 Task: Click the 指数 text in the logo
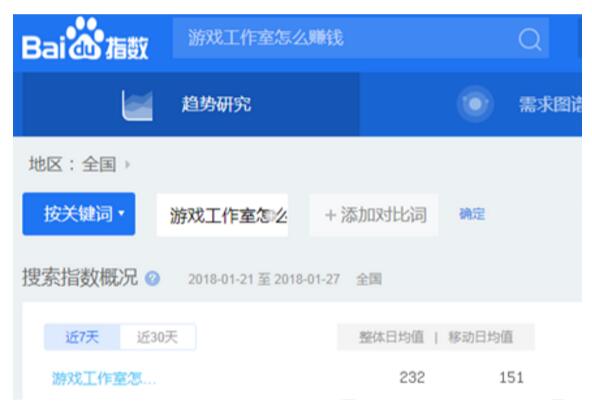pyautogui.click(x=127, y=48)
